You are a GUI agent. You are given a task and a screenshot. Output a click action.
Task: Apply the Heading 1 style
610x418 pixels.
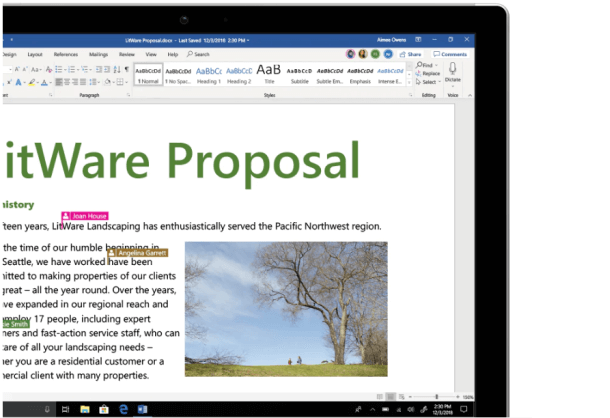[209, 74]
